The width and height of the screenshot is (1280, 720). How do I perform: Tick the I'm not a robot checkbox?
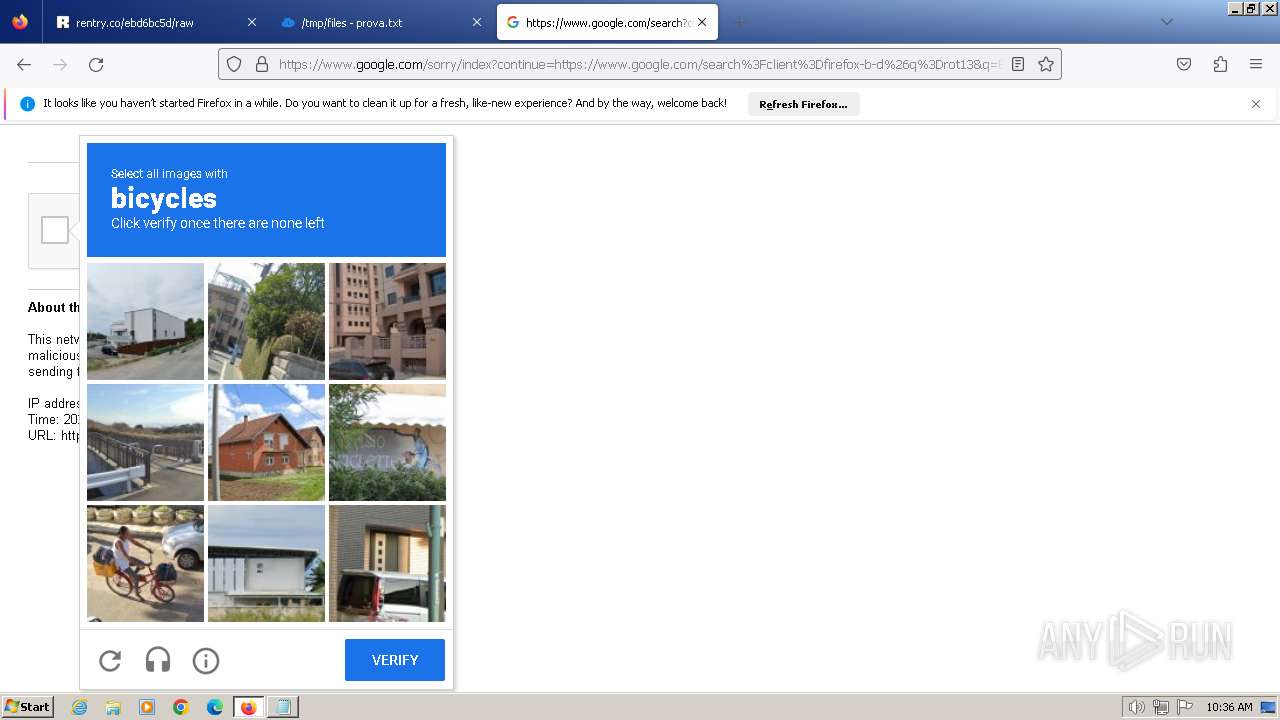point(55,230)
